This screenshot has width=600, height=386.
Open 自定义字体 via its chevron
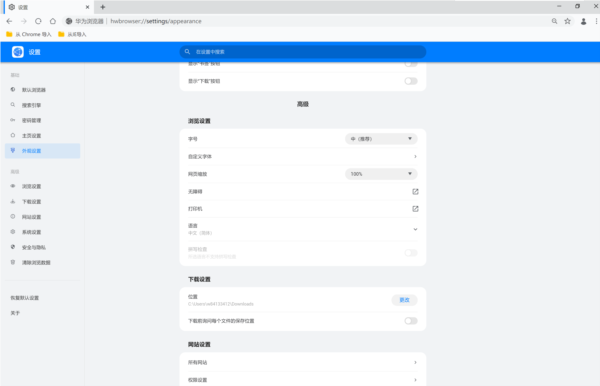(x=415, y=156)
